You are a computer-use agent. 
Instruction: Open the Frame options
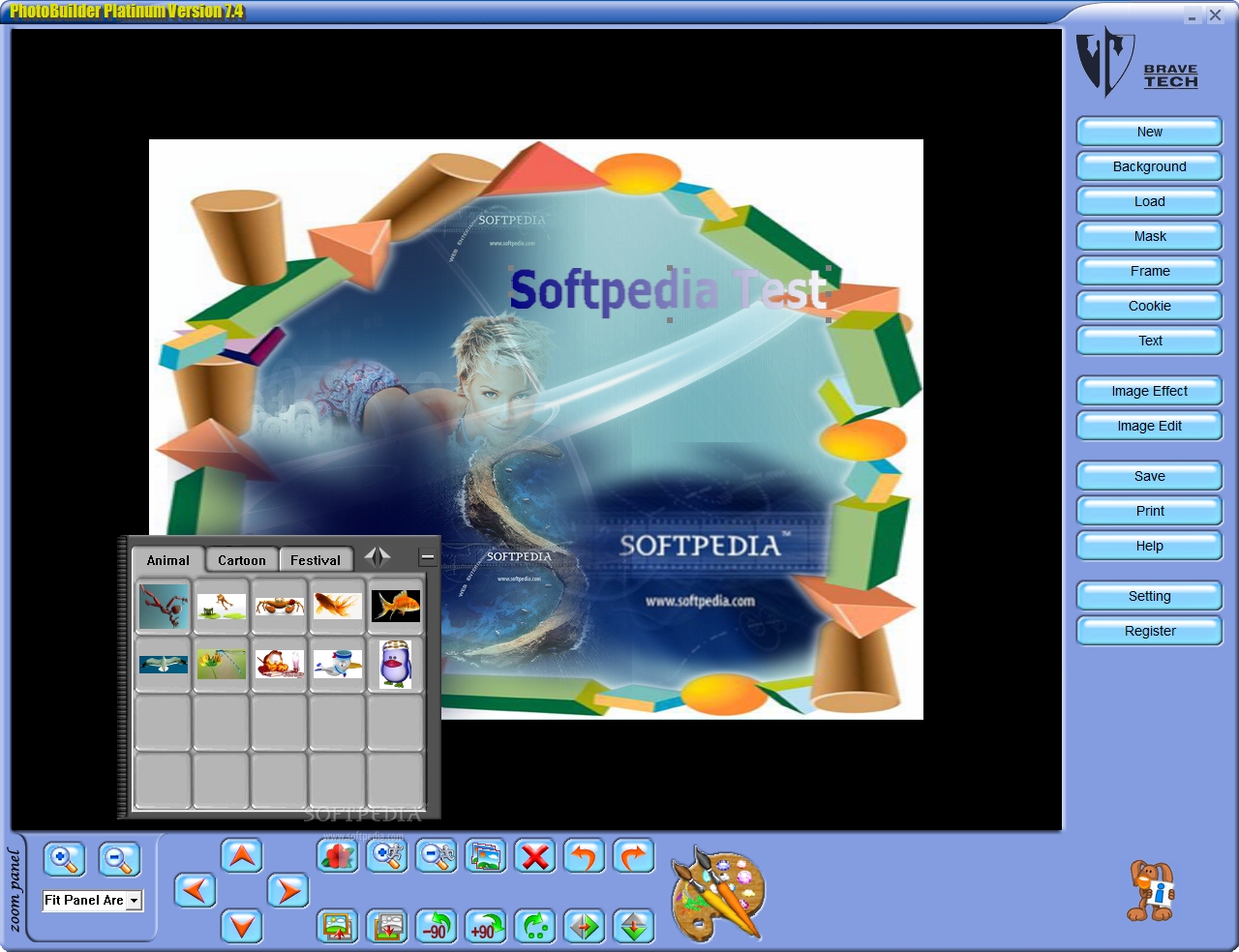(1150, 271)
